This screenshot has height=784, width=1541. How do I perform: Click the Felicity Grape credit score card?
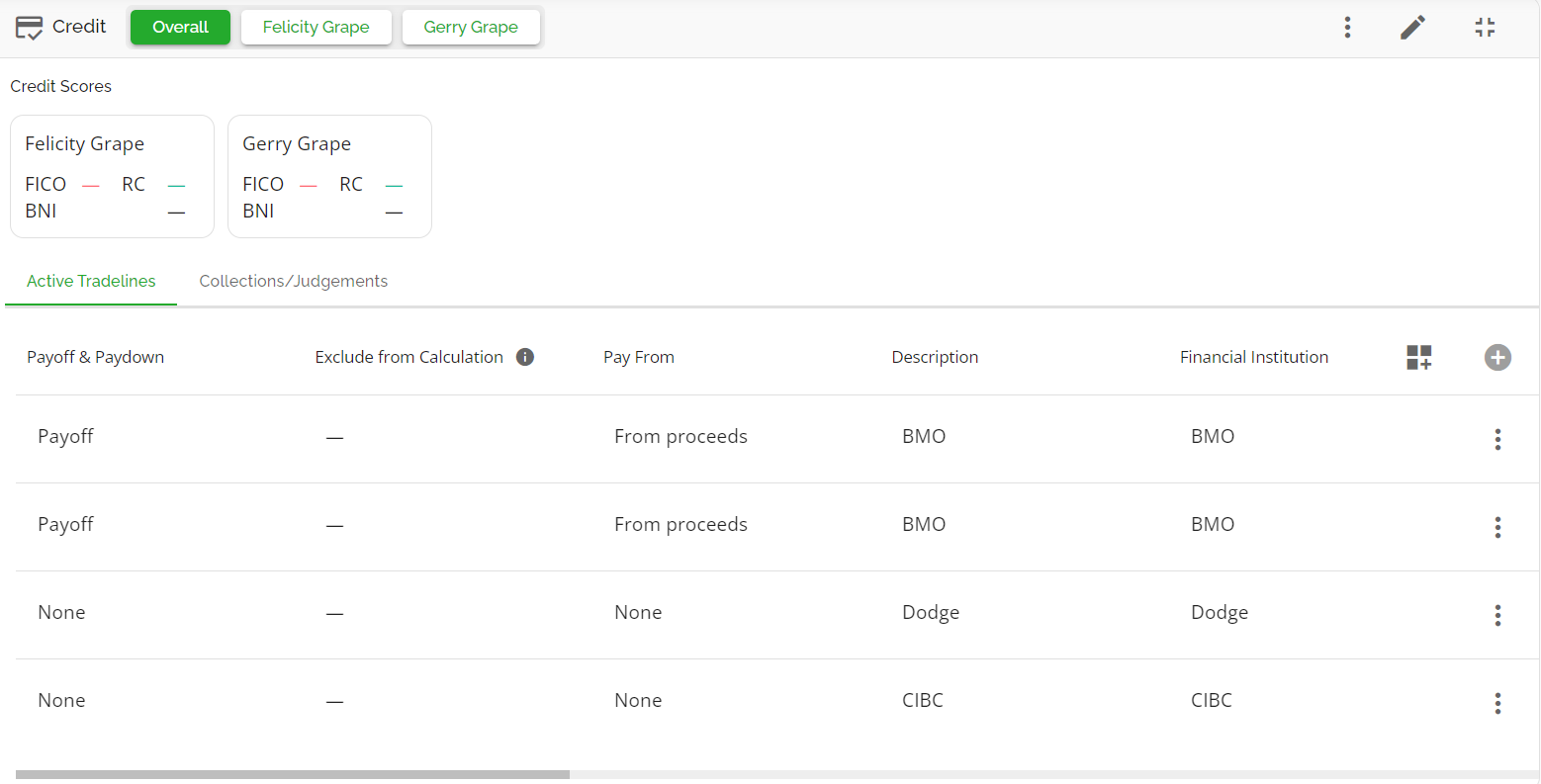(112, 176)
